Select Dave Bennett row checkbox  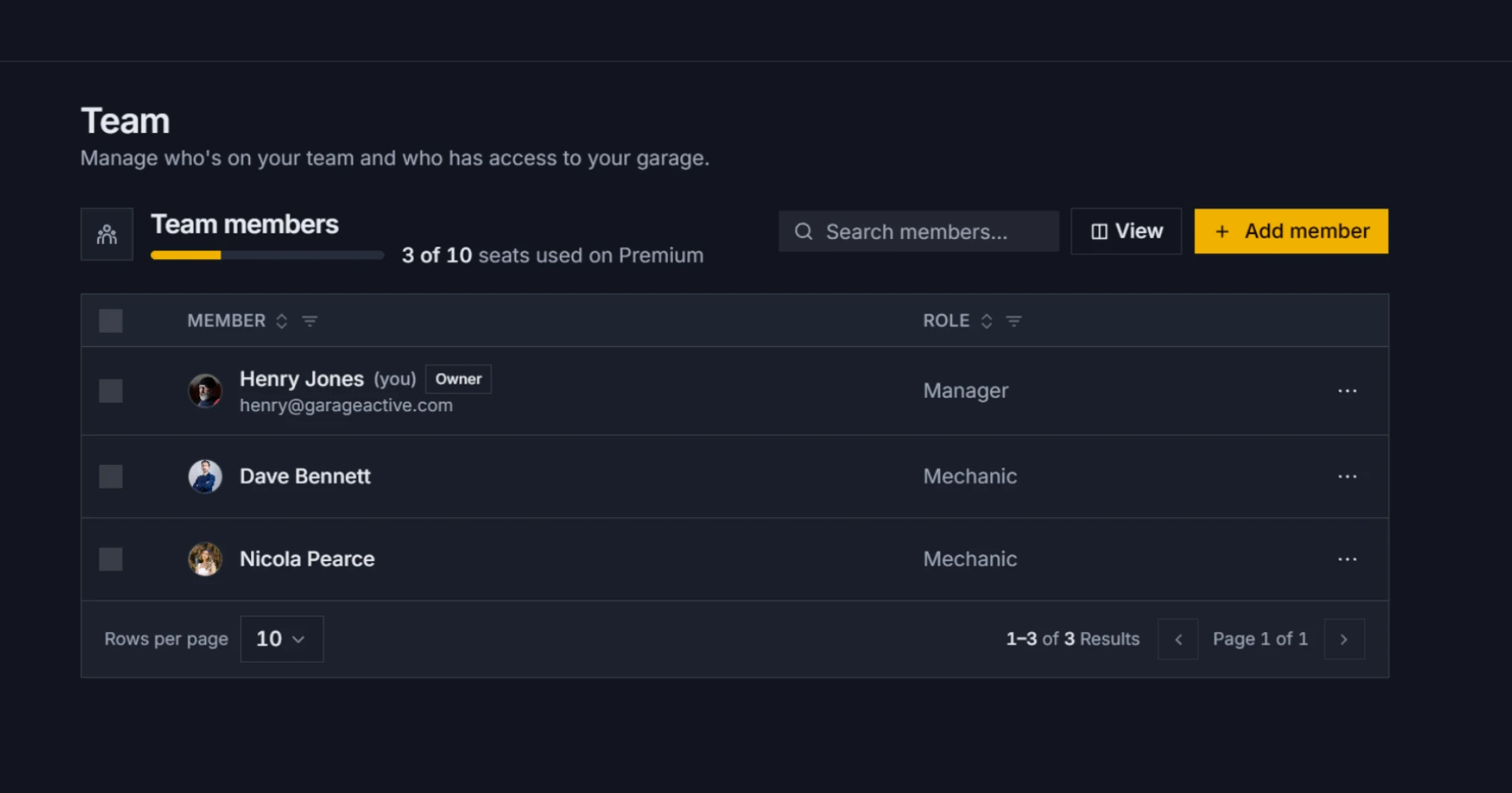[x=110, y=477]
